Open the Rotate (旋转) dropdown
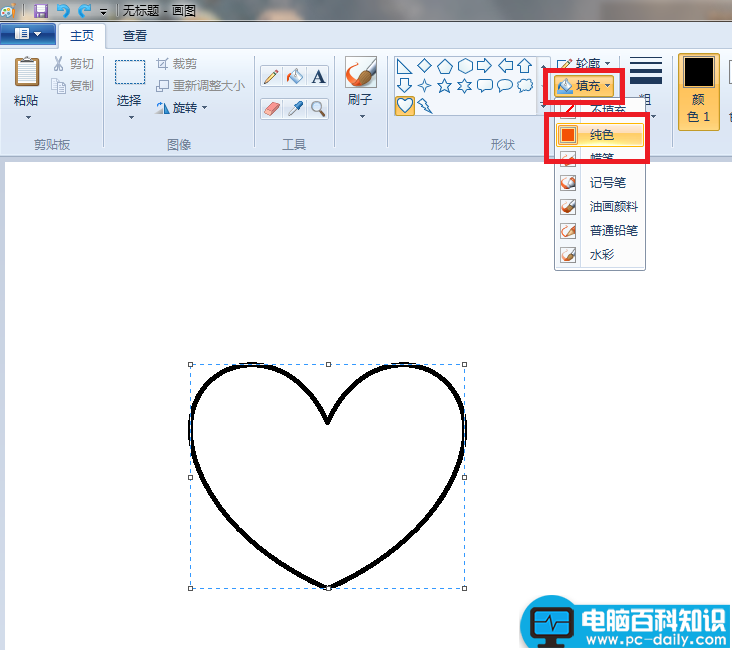Screen dimensions: 732x650 pos(182,108)
